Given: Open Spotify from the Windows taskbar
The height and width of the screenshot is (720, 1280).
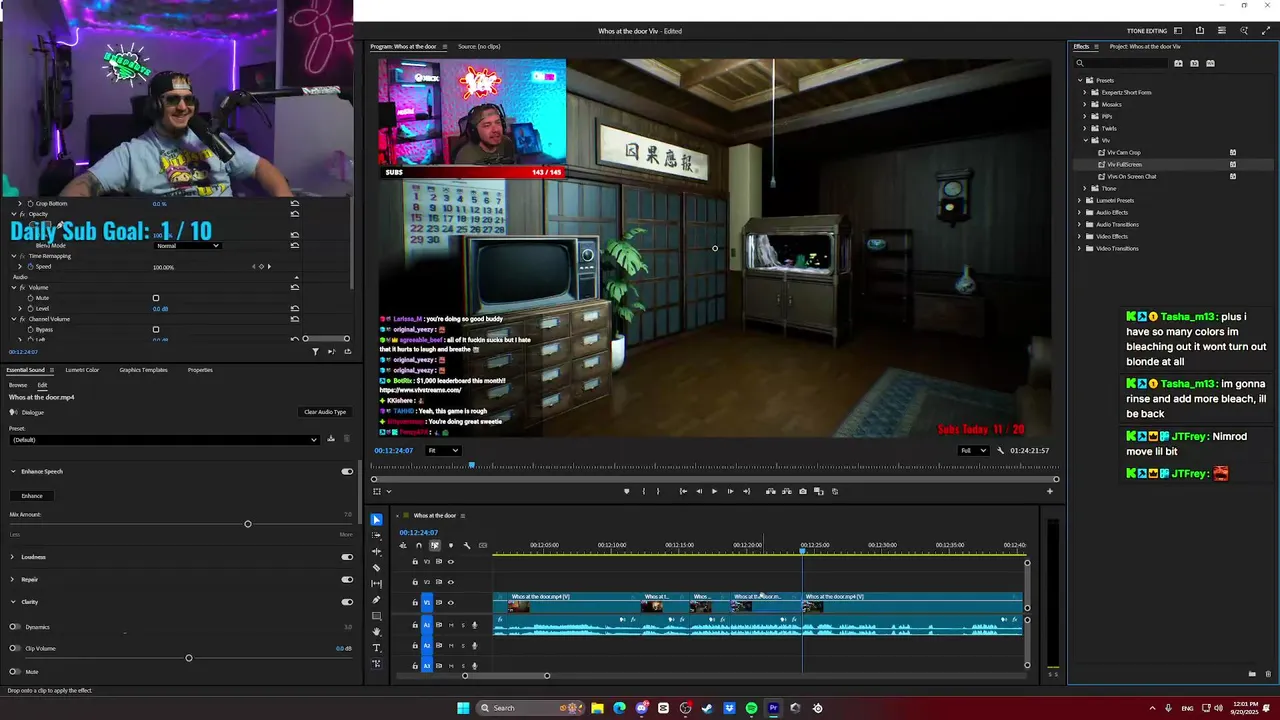Looking at the screenshot, I should [751, 708].
